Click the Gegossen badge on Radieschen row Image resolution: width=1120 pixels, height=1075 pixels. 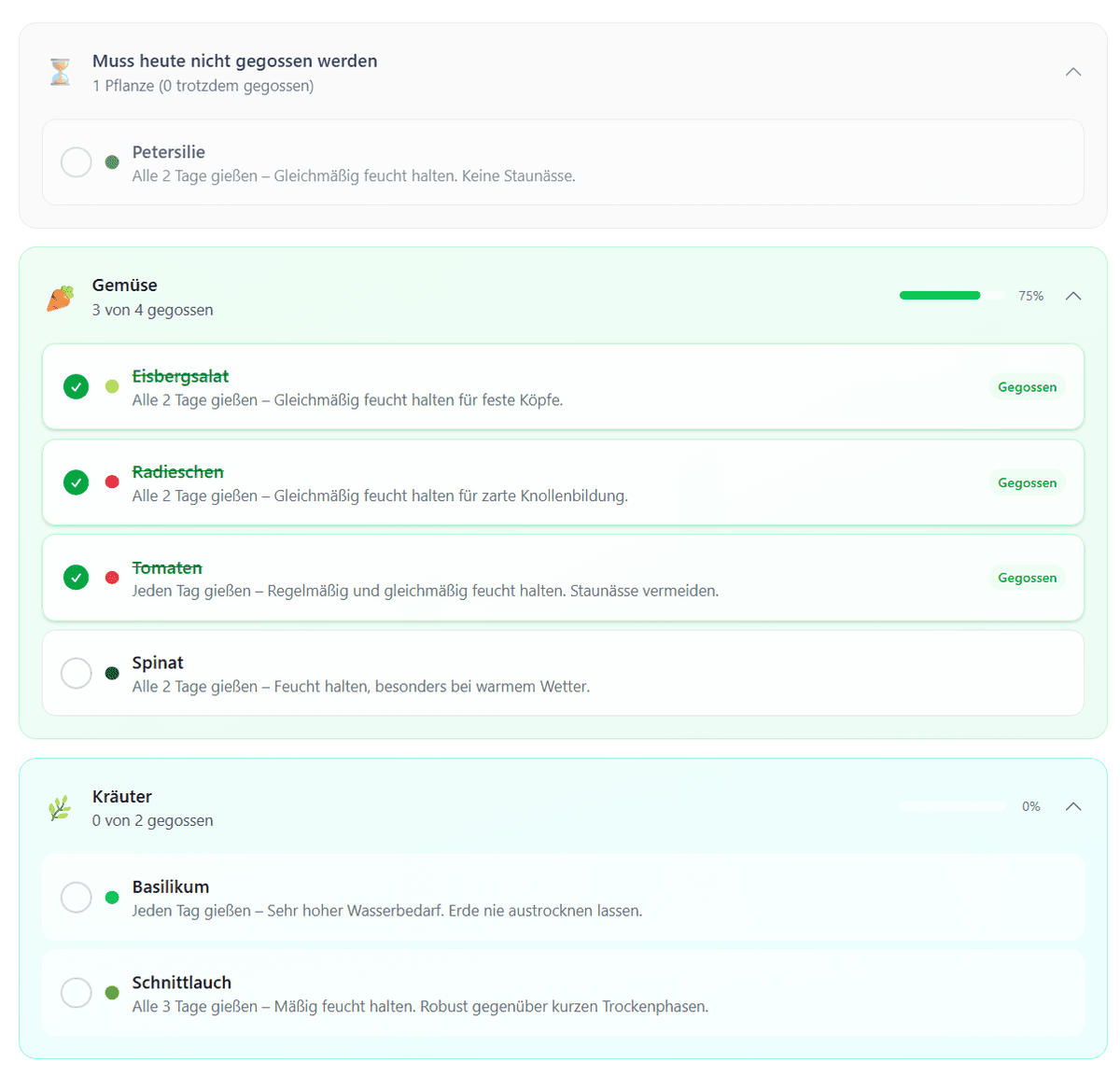point(1027,482)
